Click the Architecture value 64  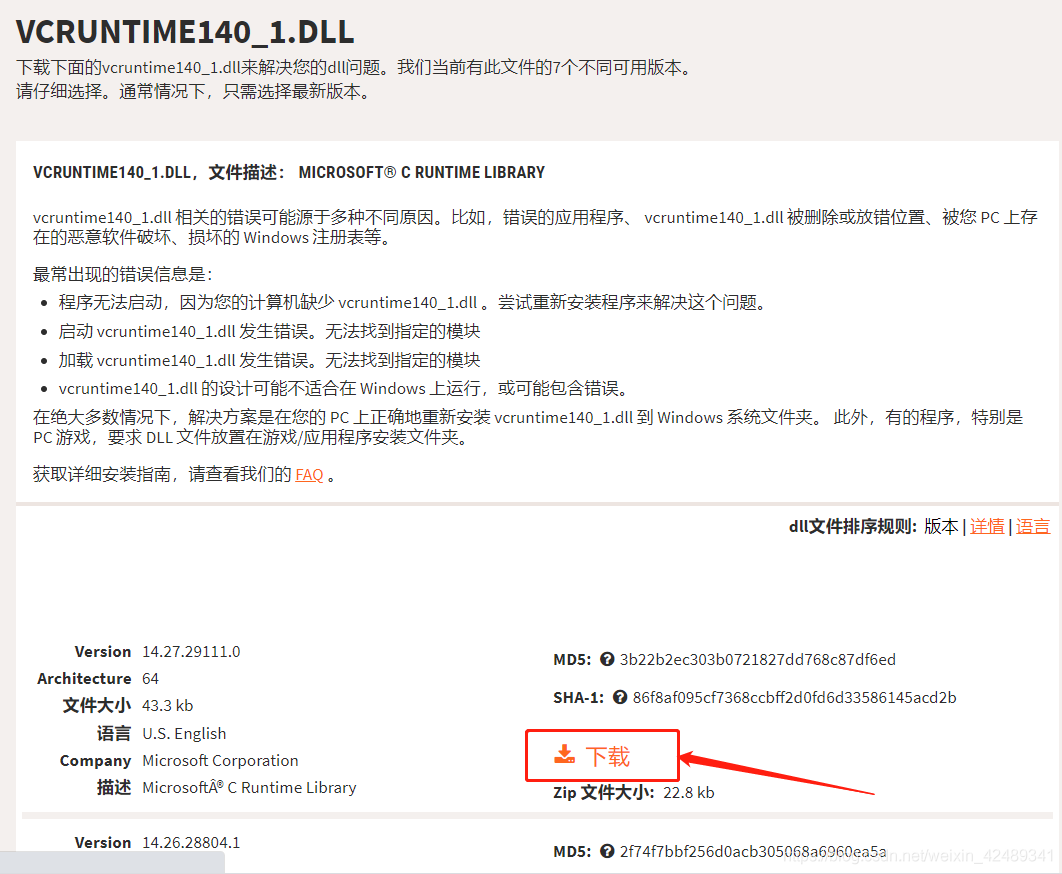tap(151, 678)
